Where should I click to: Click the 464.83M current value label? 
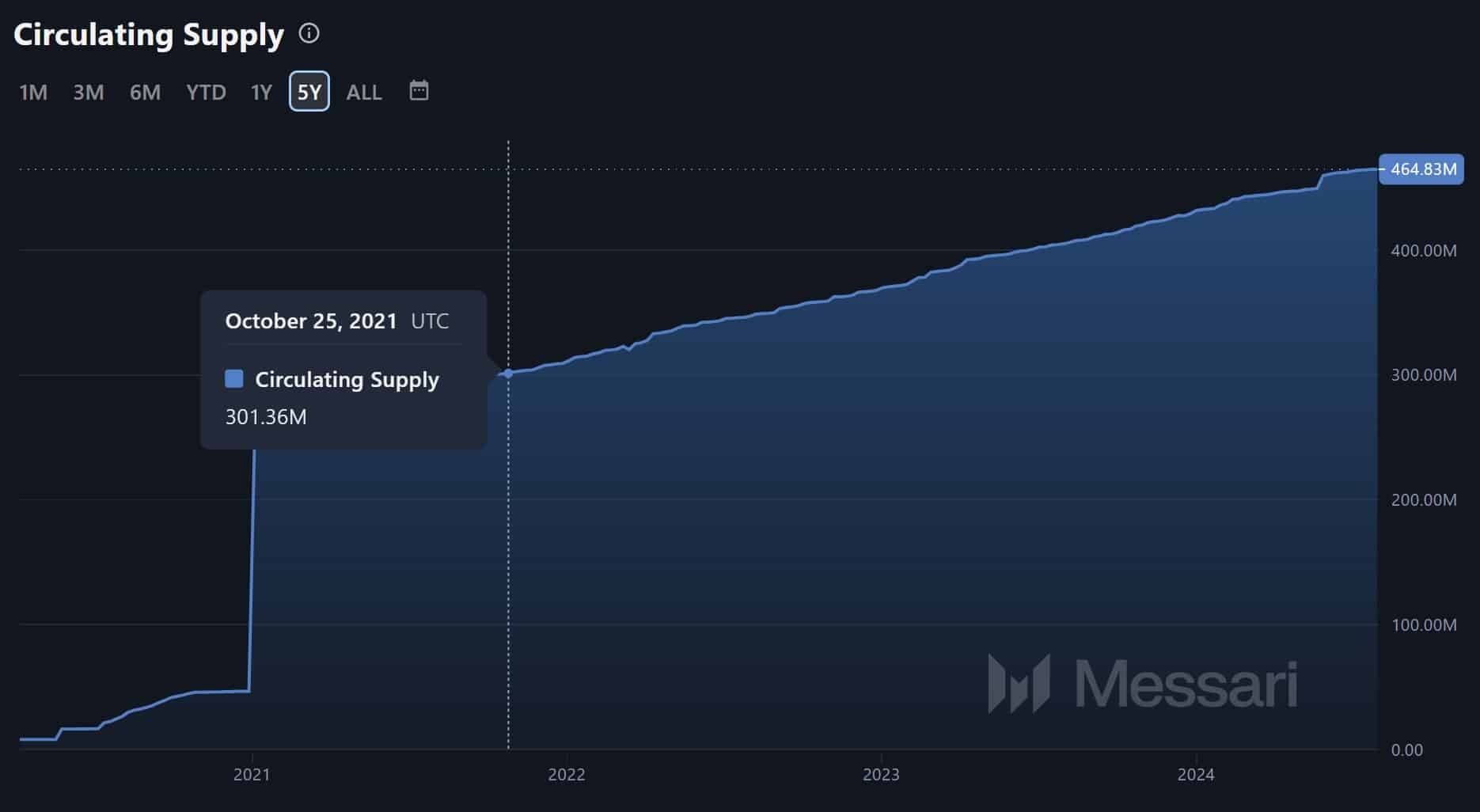point(1421,169)
